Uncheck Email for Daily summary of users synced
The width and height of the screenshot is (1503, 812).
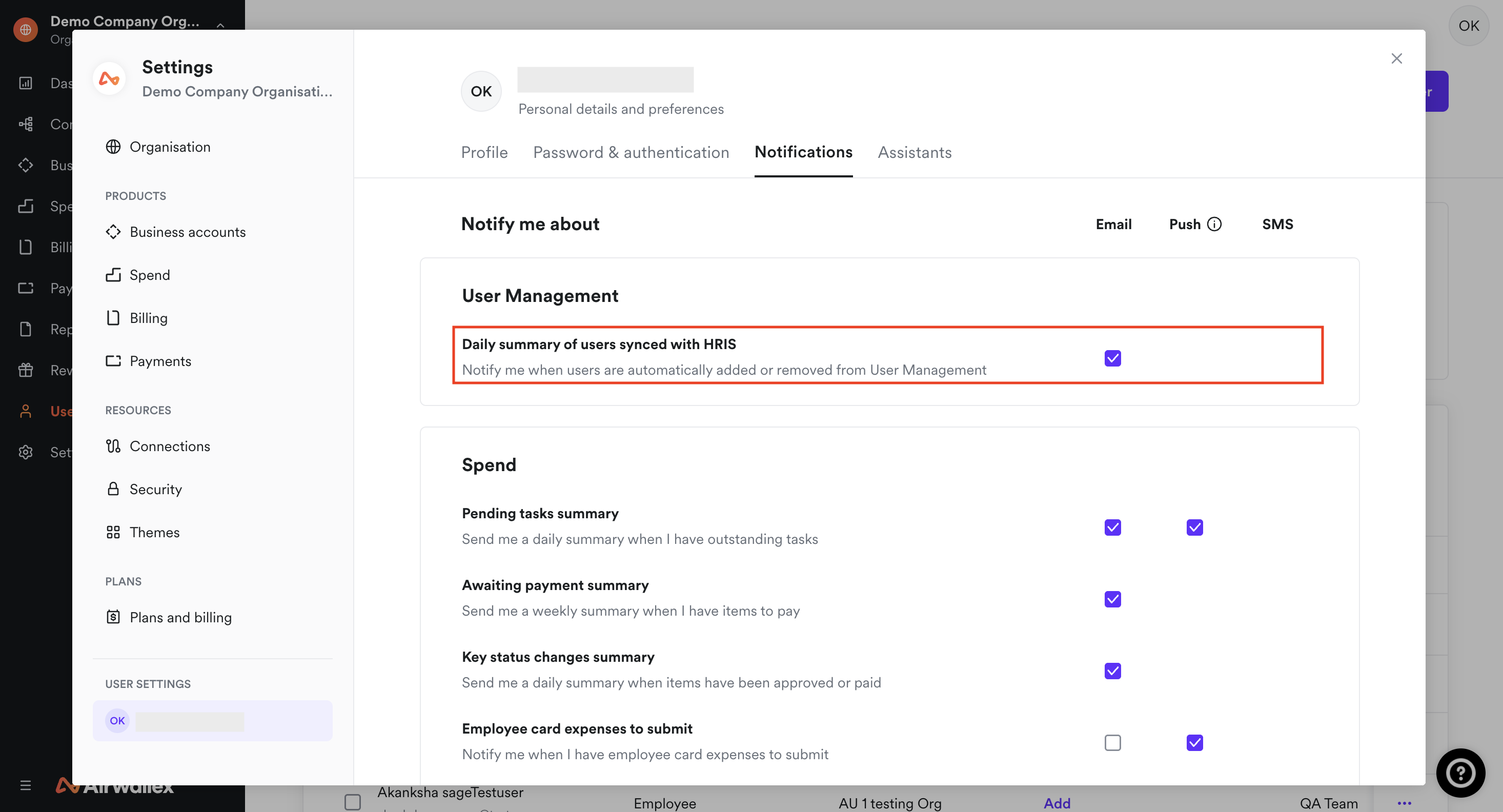tap(1113, 358)
